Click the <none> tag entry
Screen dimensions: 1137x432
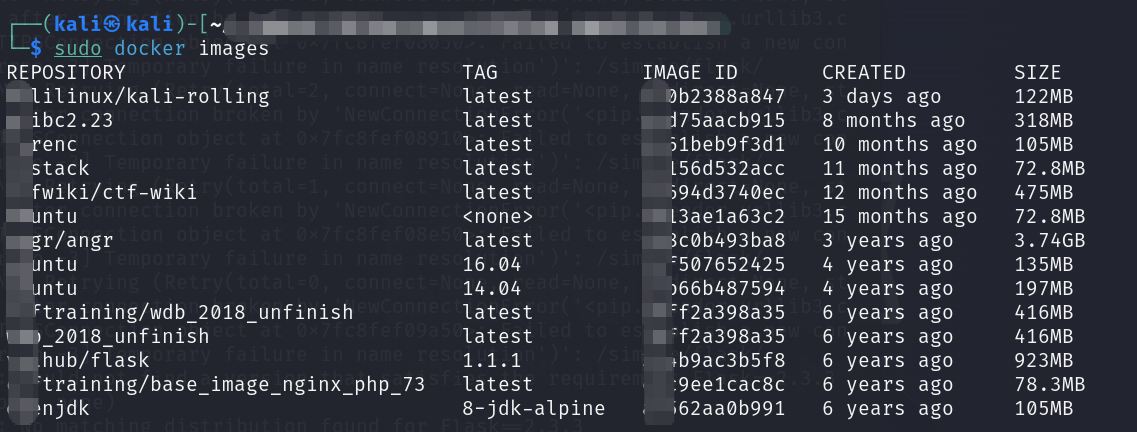[498, 216]
